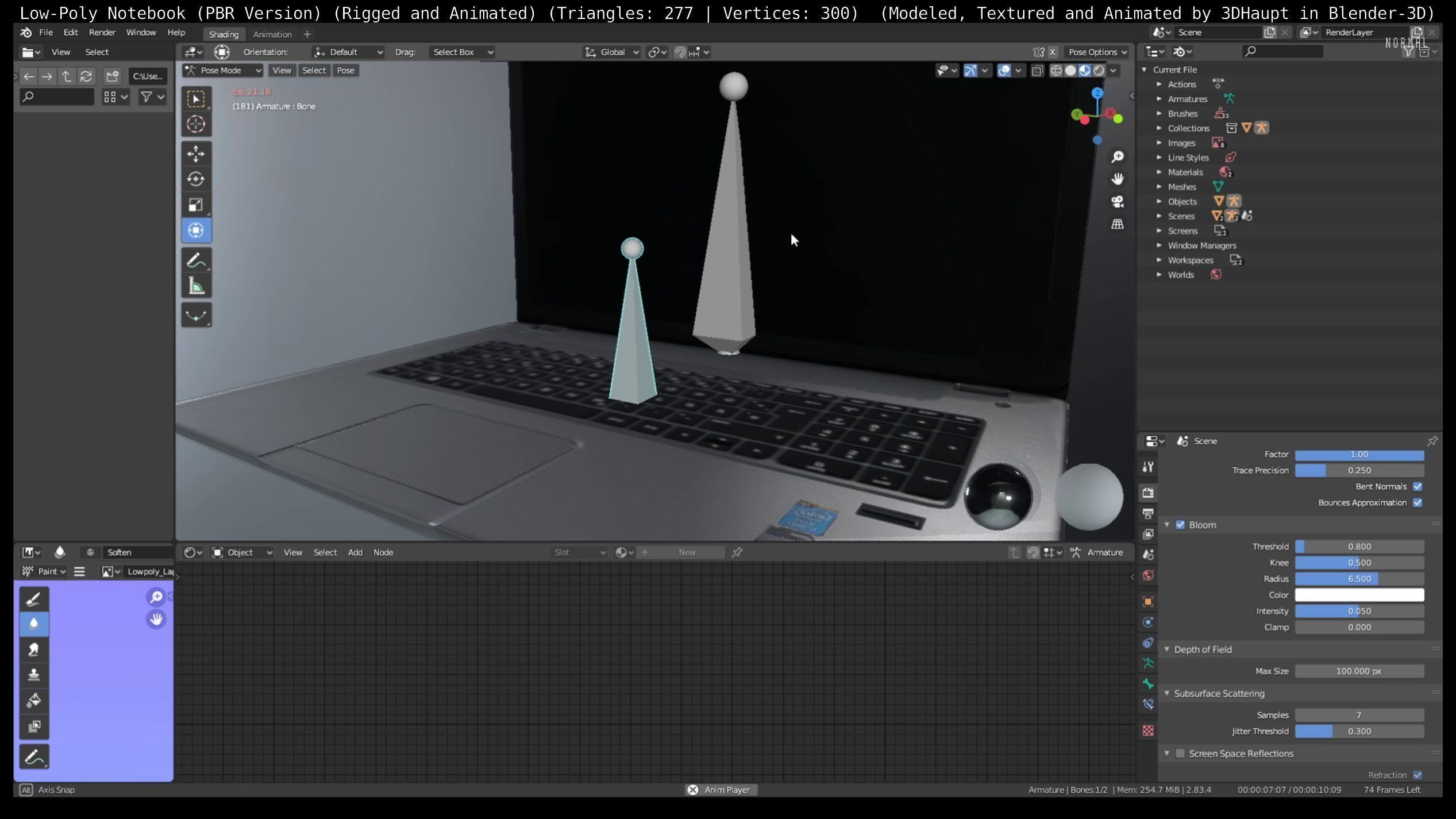The image size is (1456, 819).
Task: Toggle the Bent Normals checkbox
Action: pos(1418,487)
